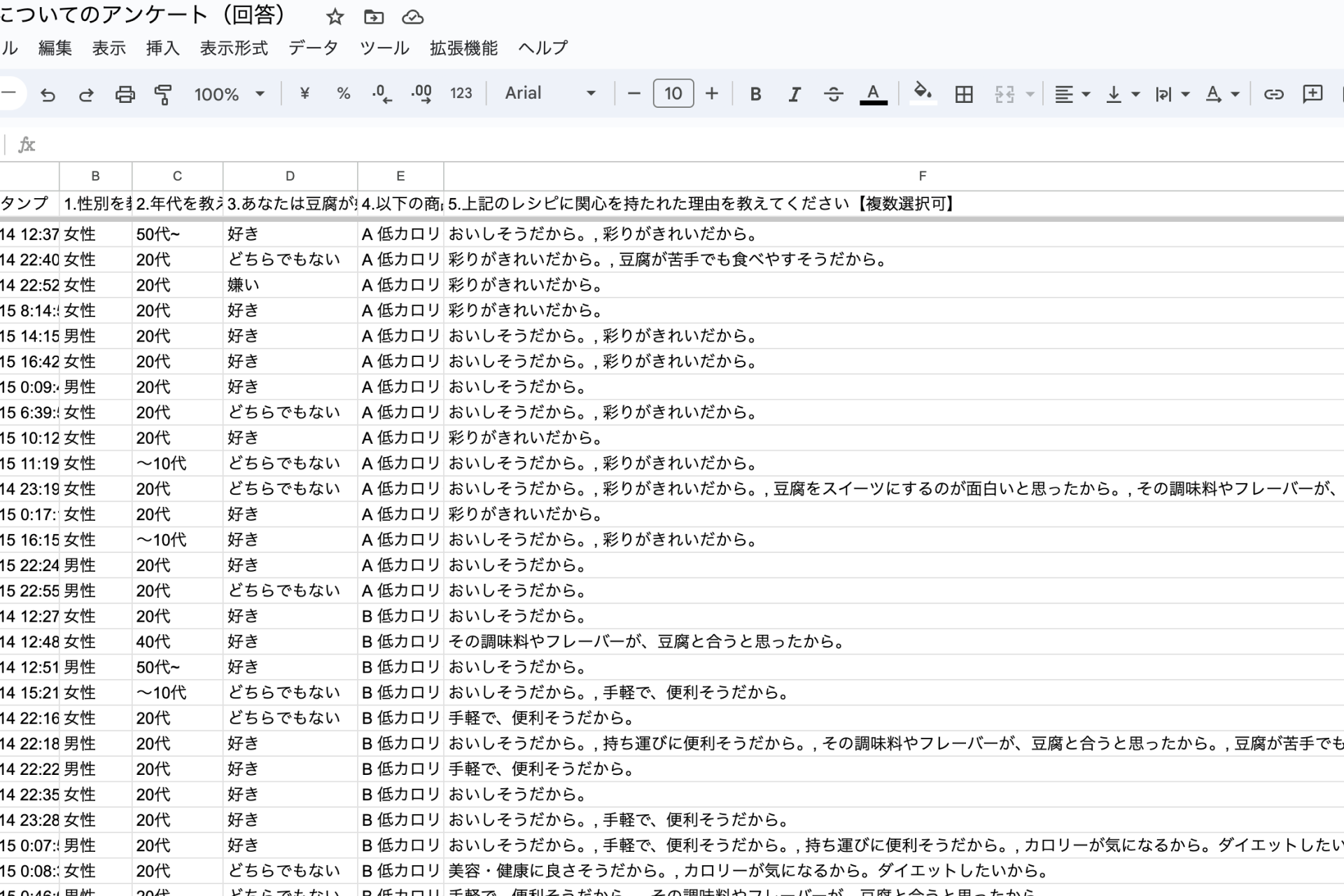
Task: Activate the paint format roller
Action: pos(163,94)
